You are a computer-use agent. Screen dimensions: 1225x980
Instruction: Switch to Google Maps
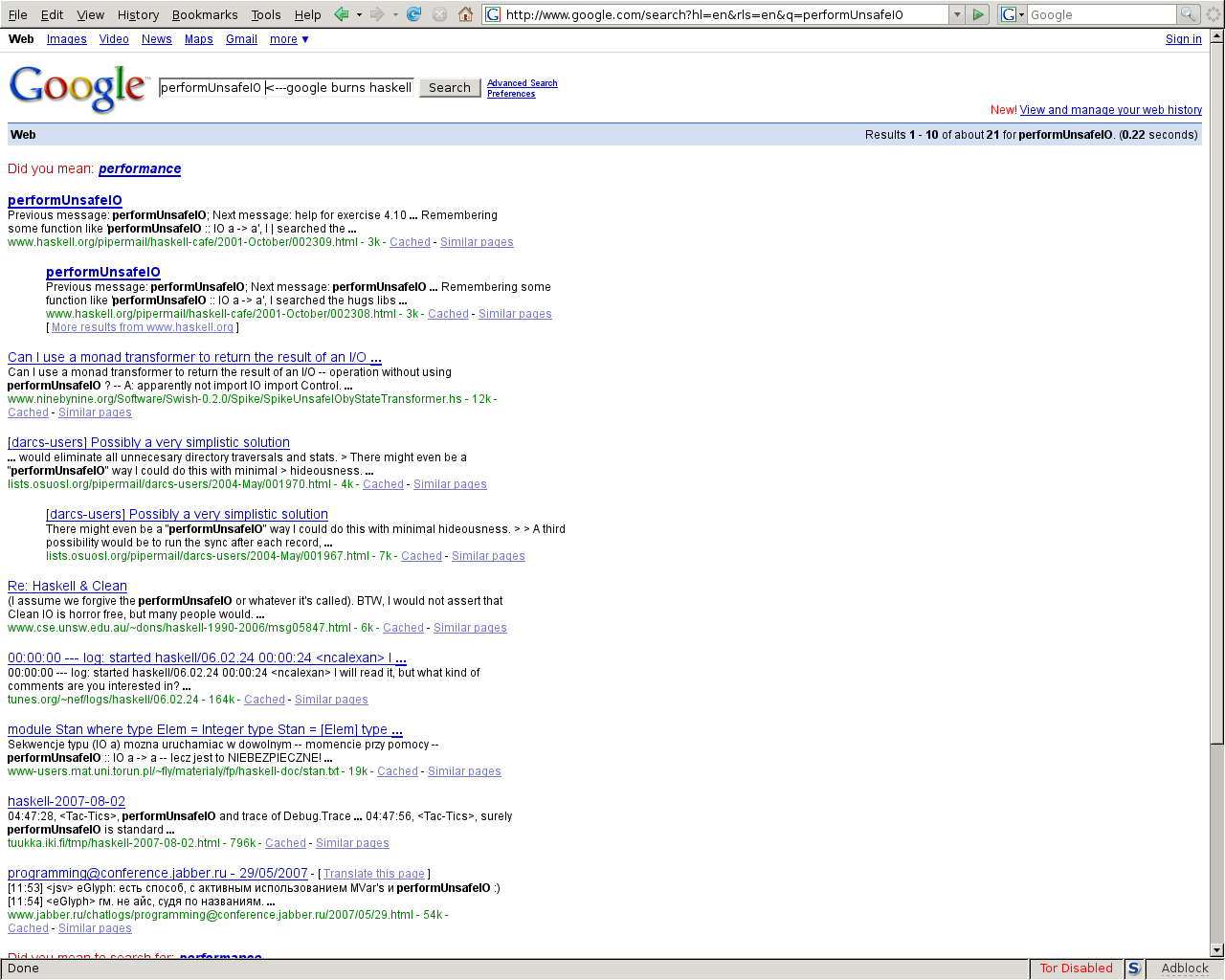pos(199,39)
